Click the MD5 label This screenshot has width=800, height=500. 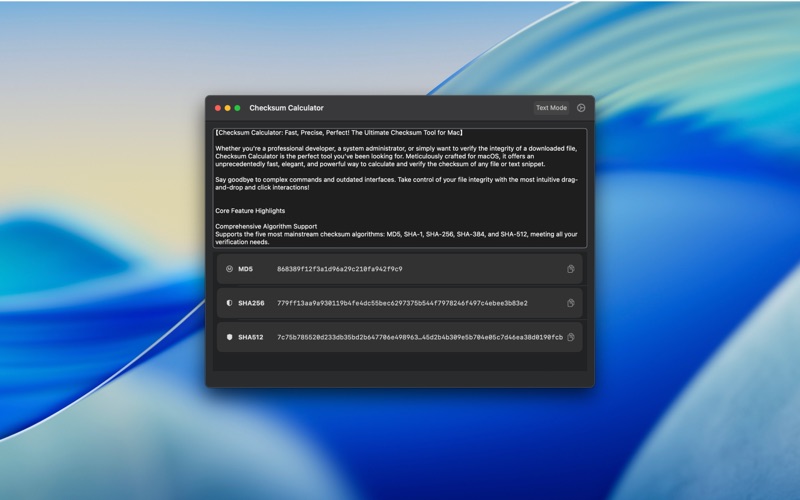tap(246, 269)
